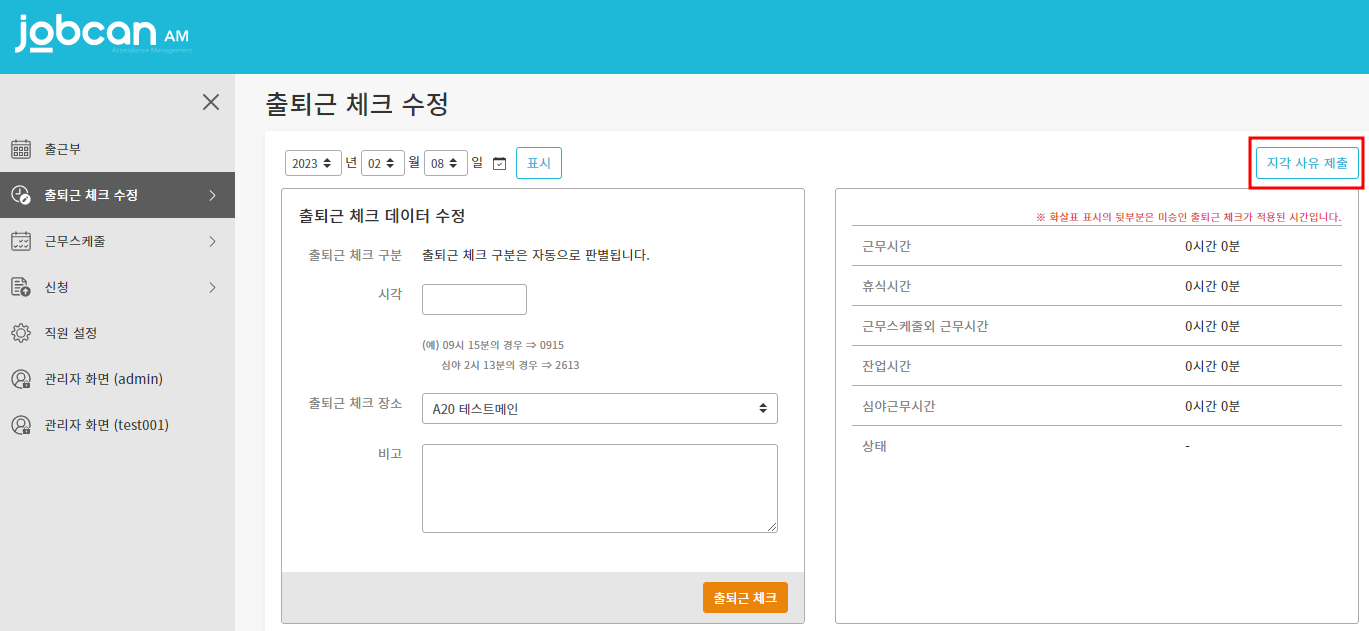Click the 신청 document icon
Viewport: 1369px width, 631px height.
21,287
